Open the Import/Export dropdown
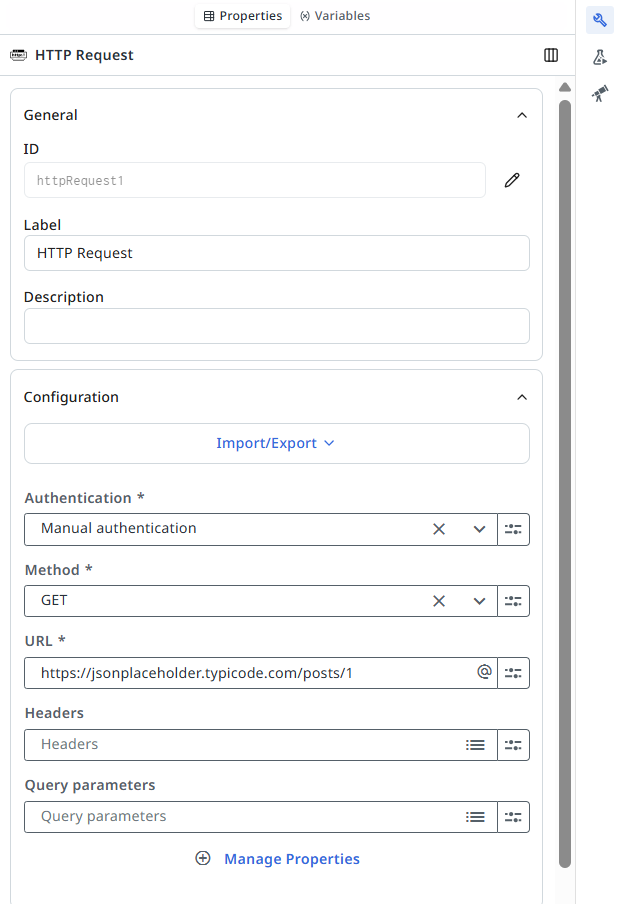Screen dimensions: 618x904 point(277,443)
